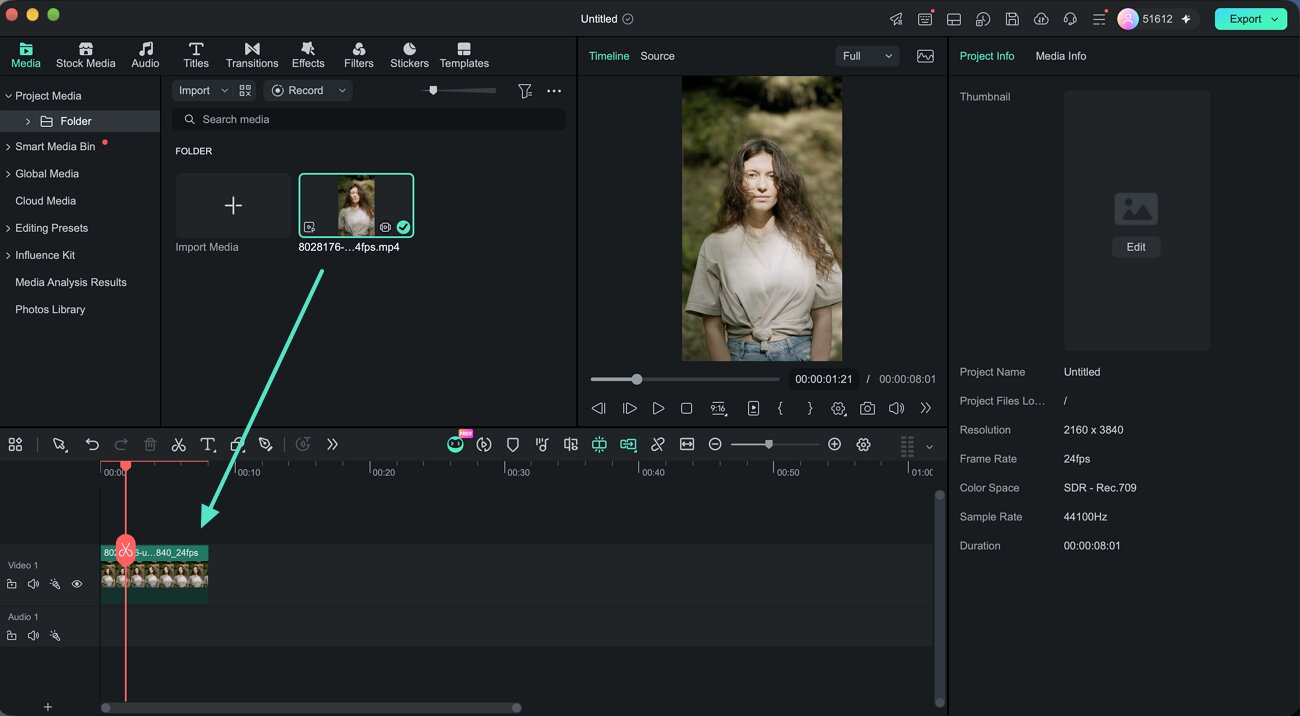The width and height of the screenshot is (1300, 716).
Task: Add a new track with the plus button
Action: pos(47,707)
